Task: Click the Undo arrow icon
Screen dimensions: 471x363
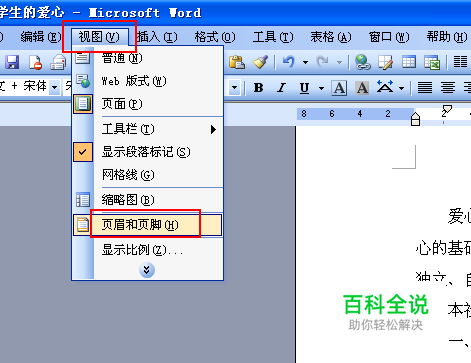Action: point(289,62)
